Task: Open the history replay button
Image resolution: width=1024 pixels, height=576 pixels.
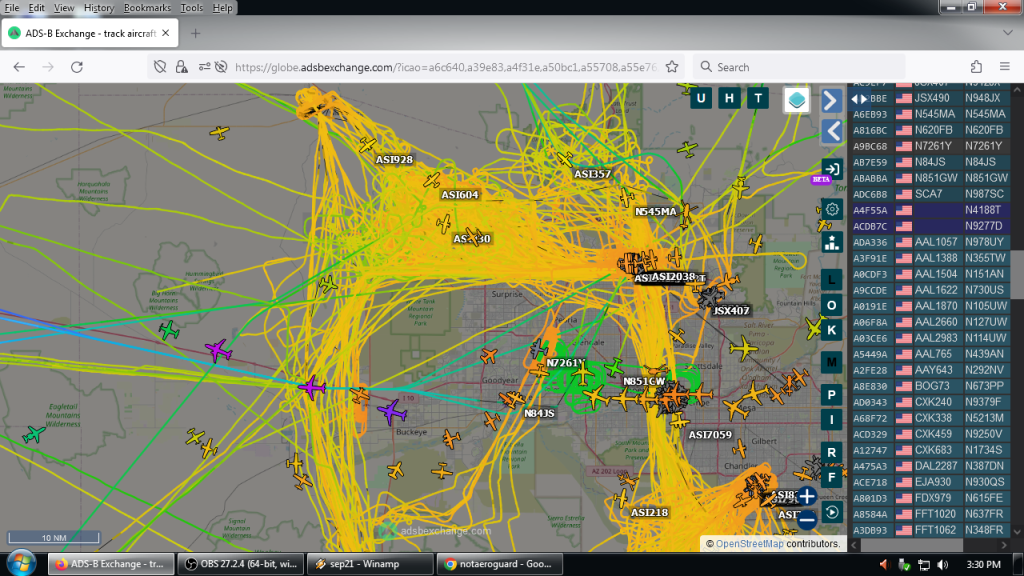Action: pyautogui.click(x=831, y=512)
